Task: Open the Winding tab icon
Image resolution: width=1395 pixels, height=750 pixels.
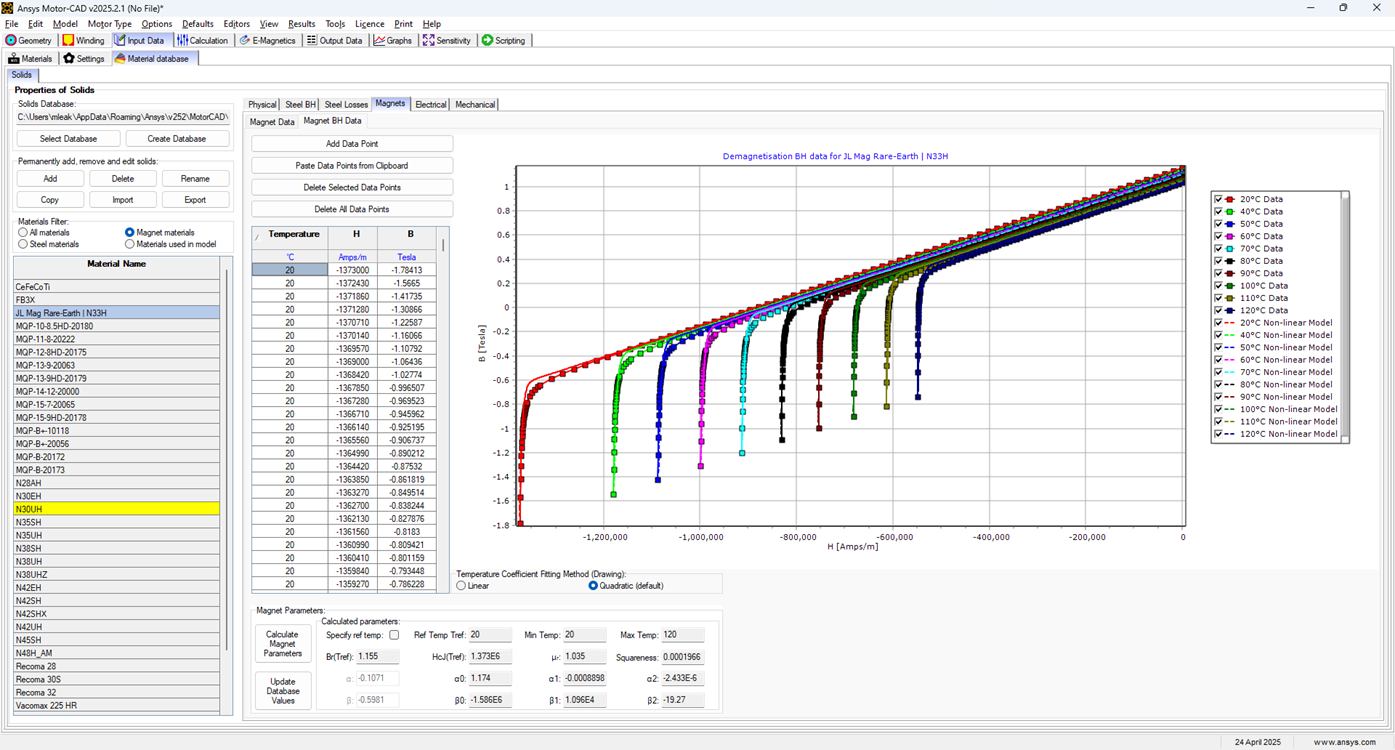Action: coord(68,40)
